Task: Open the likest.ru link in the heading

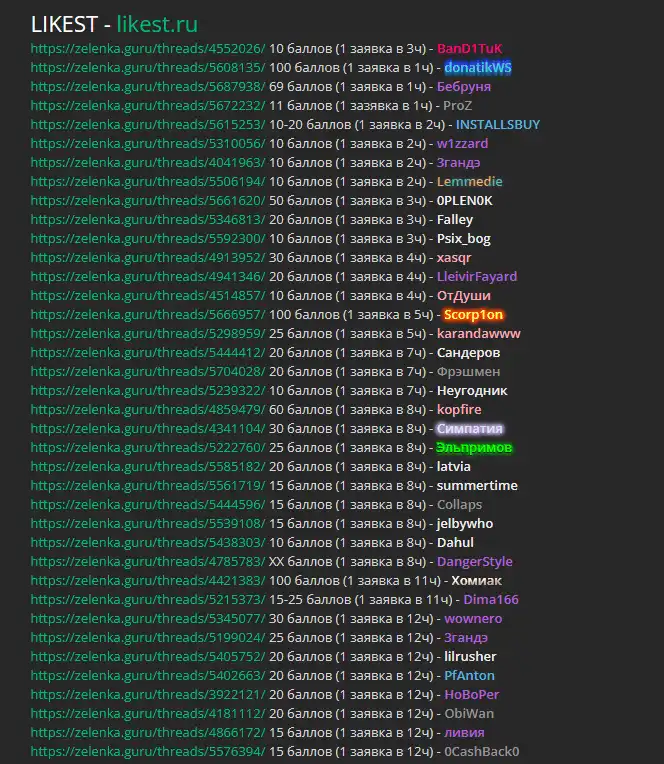Action: [x=157, y=24]
